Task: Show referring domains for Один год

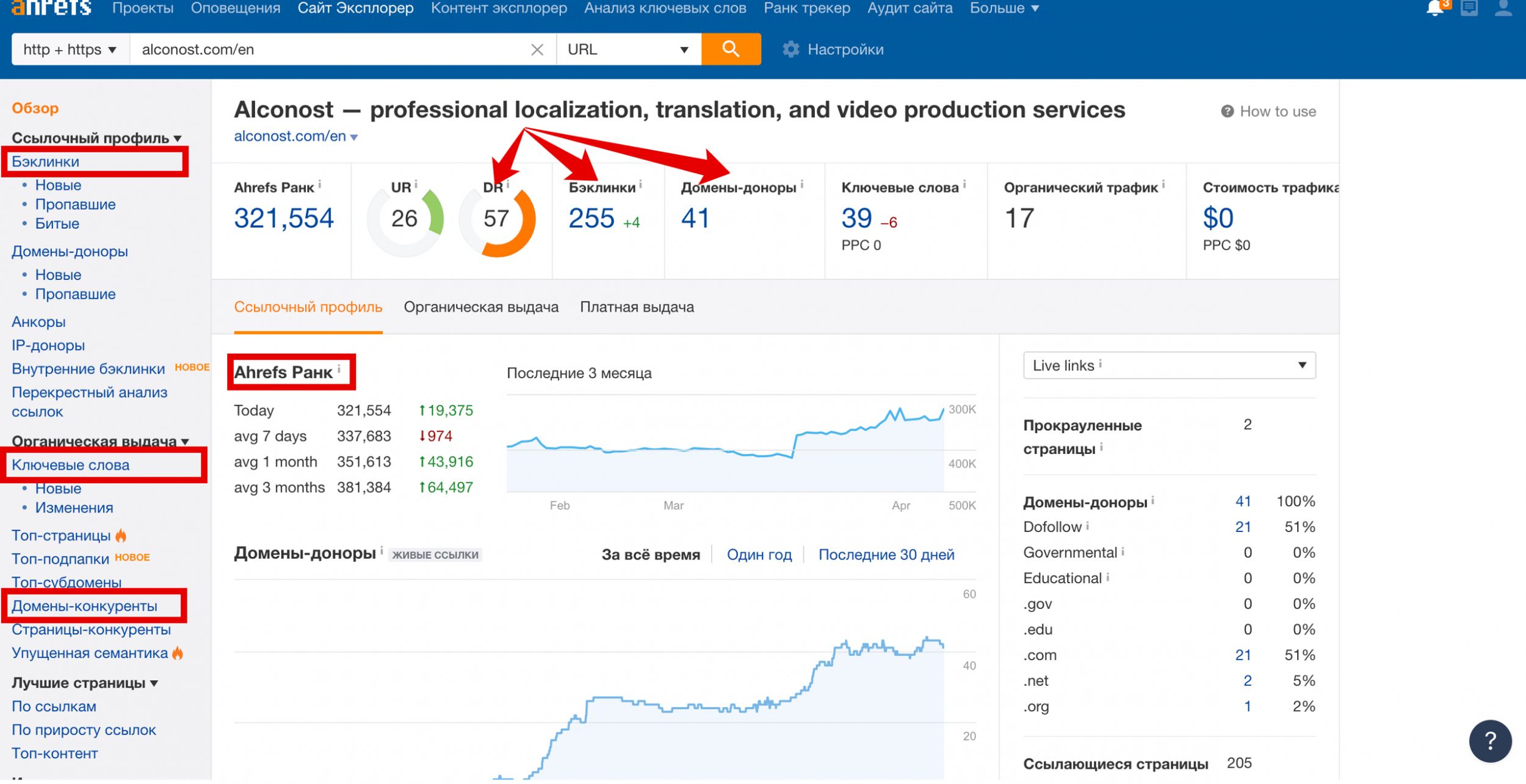Action: [759, 555]
